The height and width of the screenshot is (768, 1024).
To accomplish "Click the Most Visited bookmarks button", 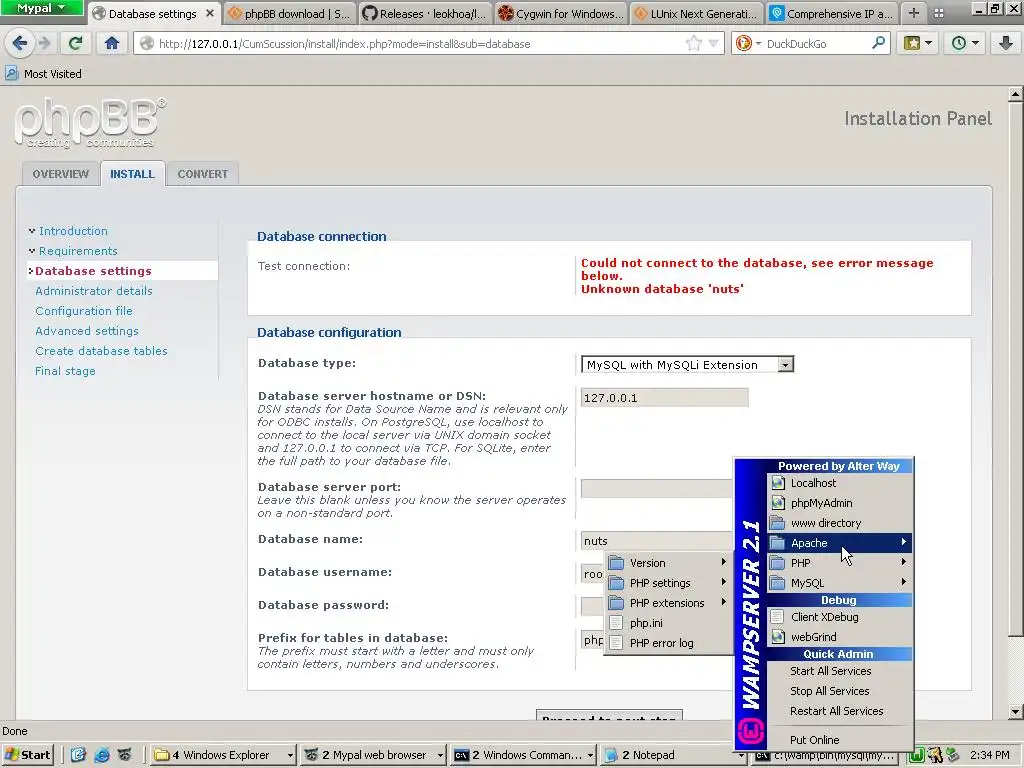I will click(44, 74).
